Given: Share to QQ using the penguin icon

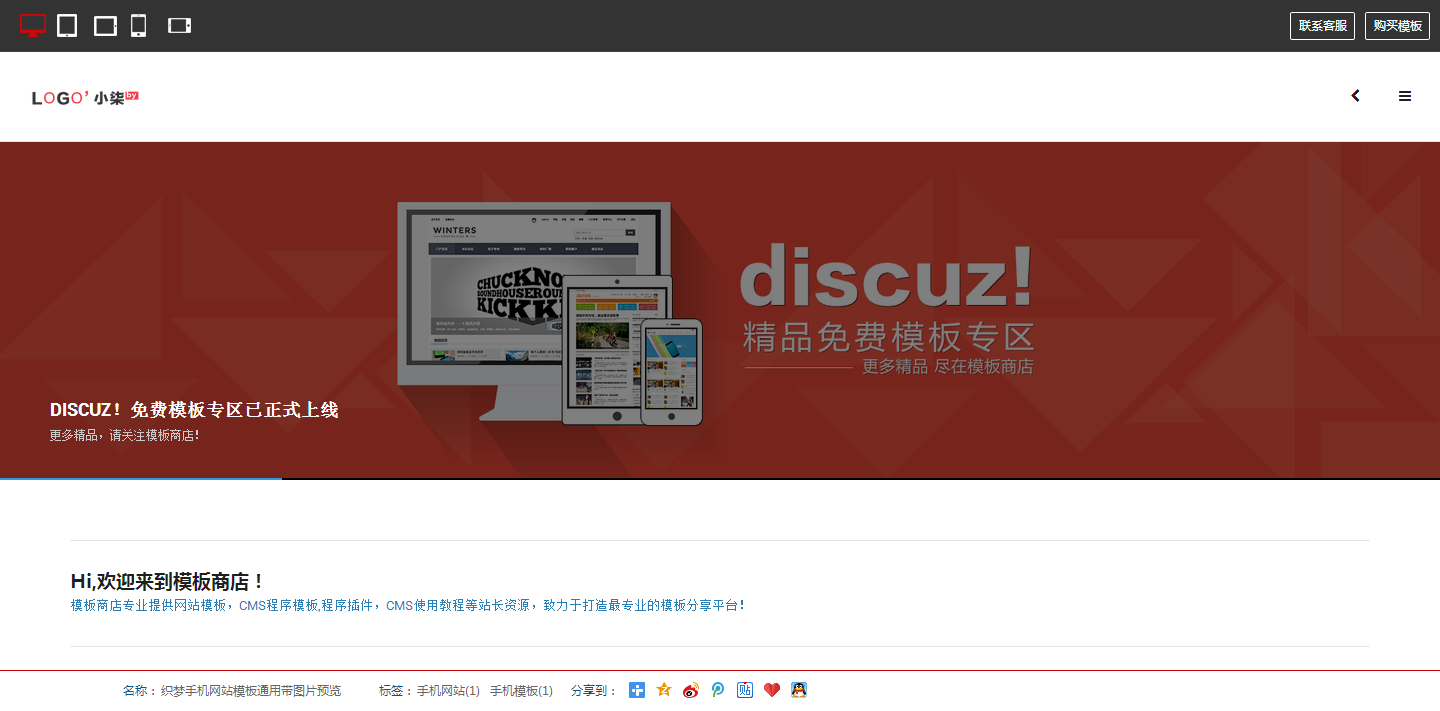Looking at the screenshot, I should 798,690.
